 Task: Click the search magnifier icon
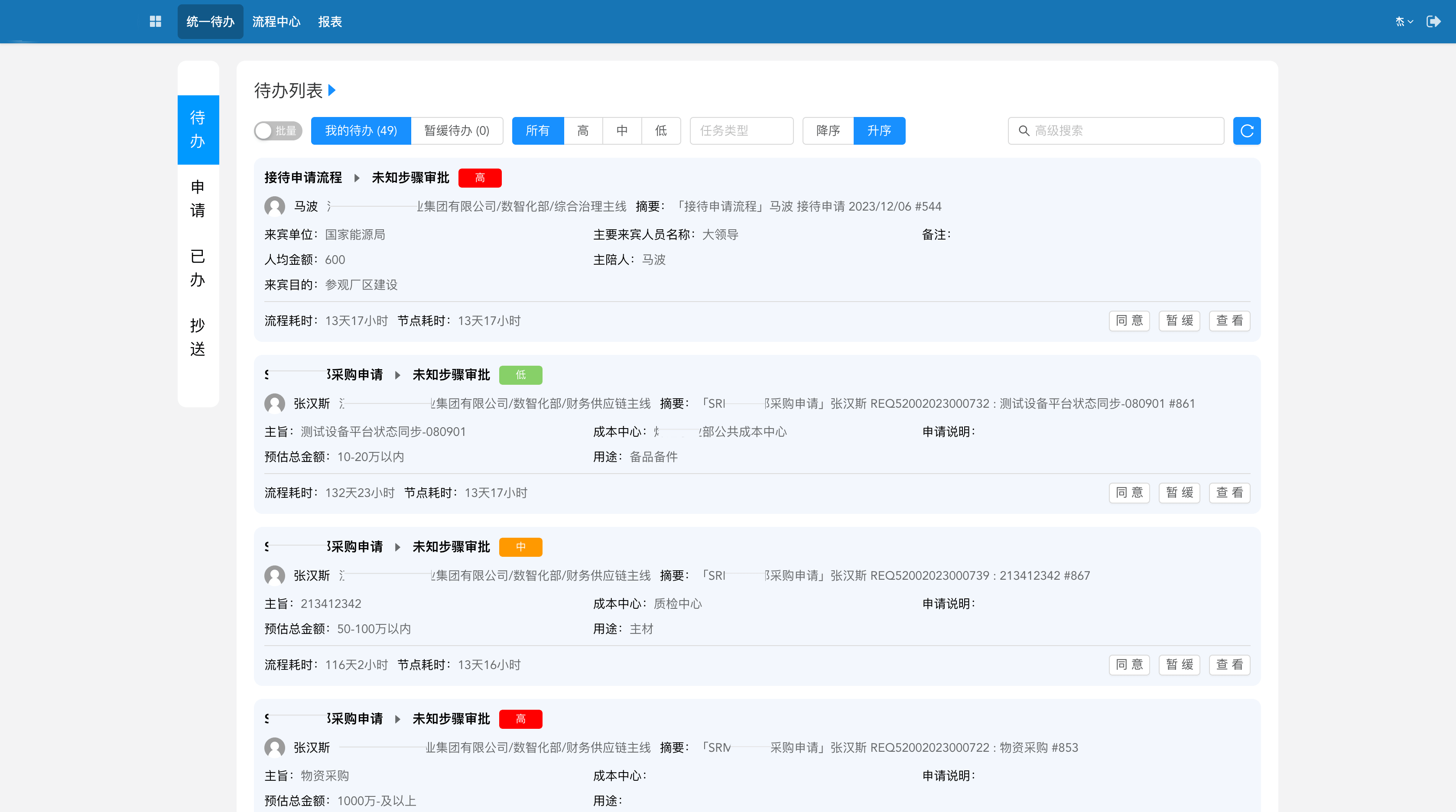pyautogui.click(x=1024, y=131)
